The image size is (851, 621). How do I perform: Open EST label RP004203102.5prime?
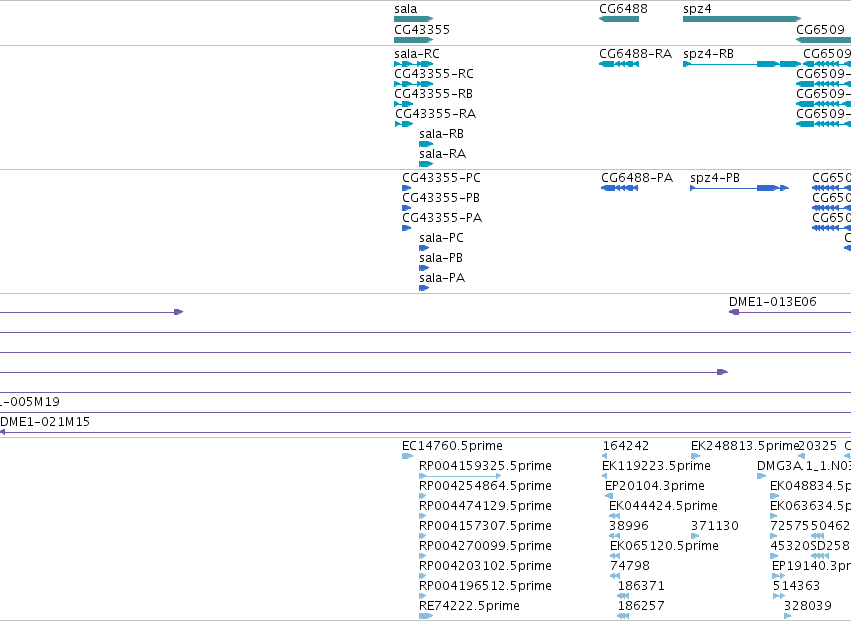[485, 566]
